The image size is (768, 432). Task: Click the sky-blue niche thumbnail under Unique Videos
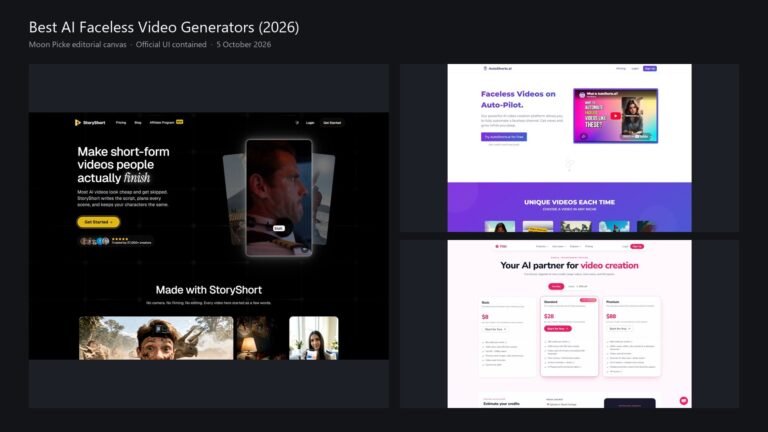[614, 227]
